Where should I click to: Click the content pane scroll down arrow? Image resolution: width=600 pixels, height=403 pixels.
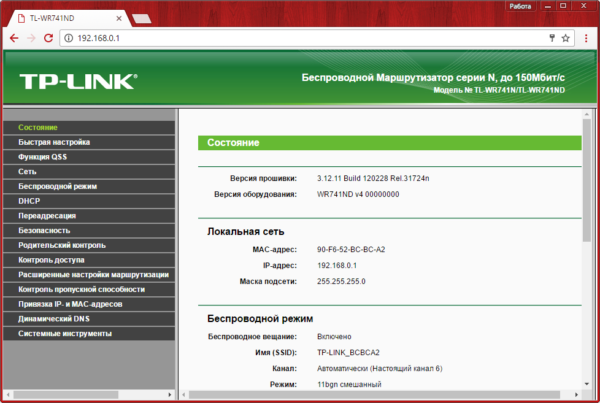click(587, 384)
